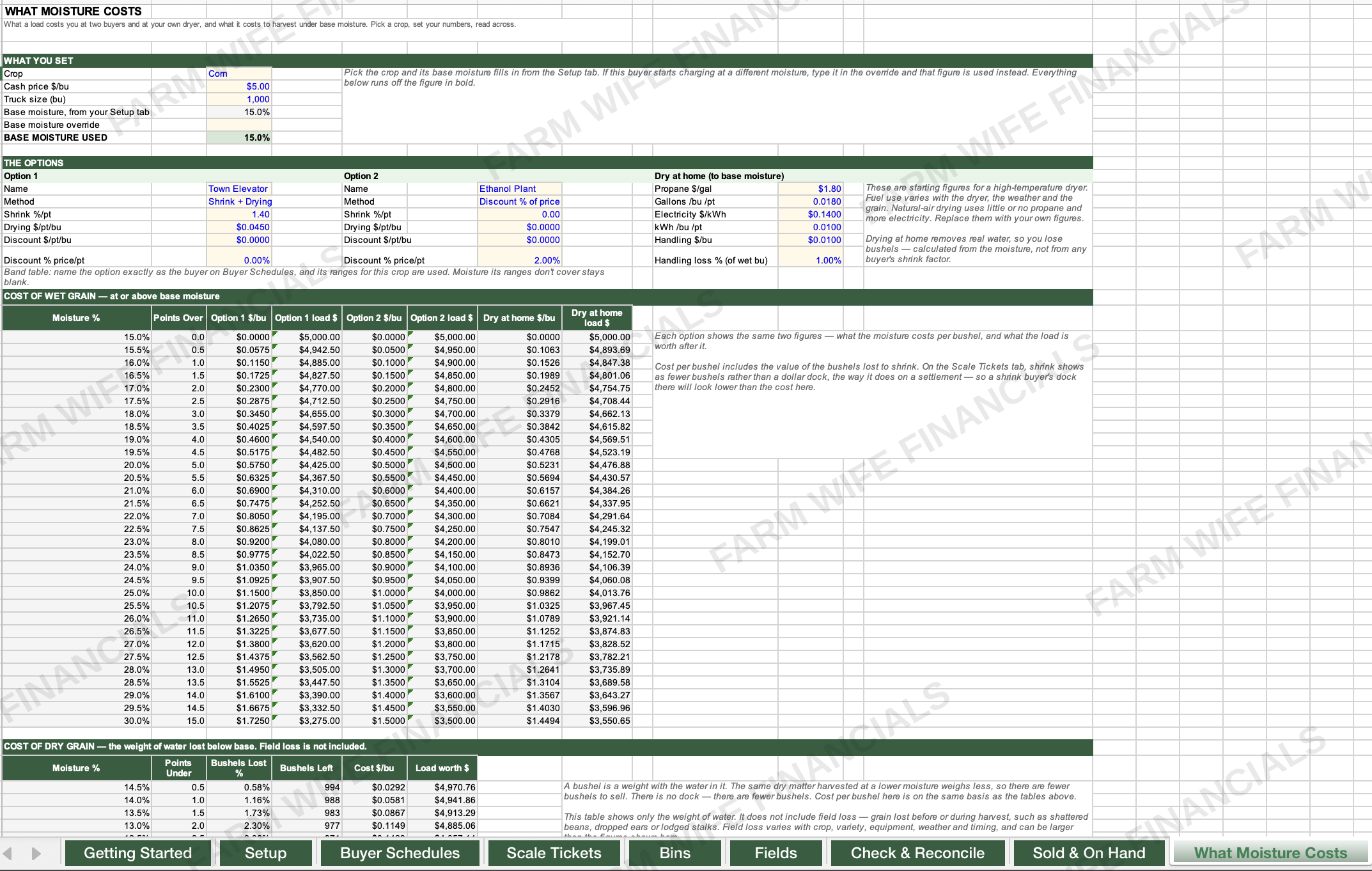1372x871 pixels.
Task: Select Bushels Left value 994
Action: click(x=307, y=787)
